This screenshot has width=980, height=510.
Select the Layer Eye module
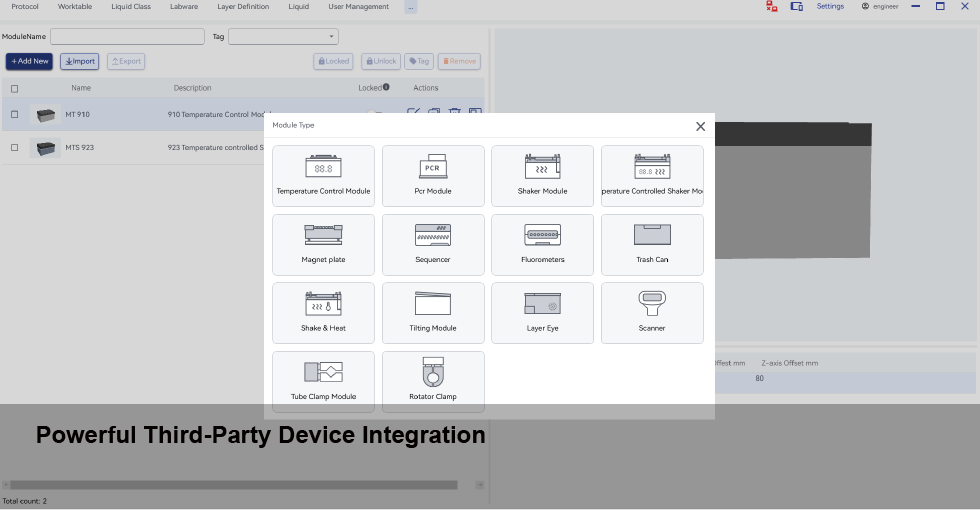(542, 312)
